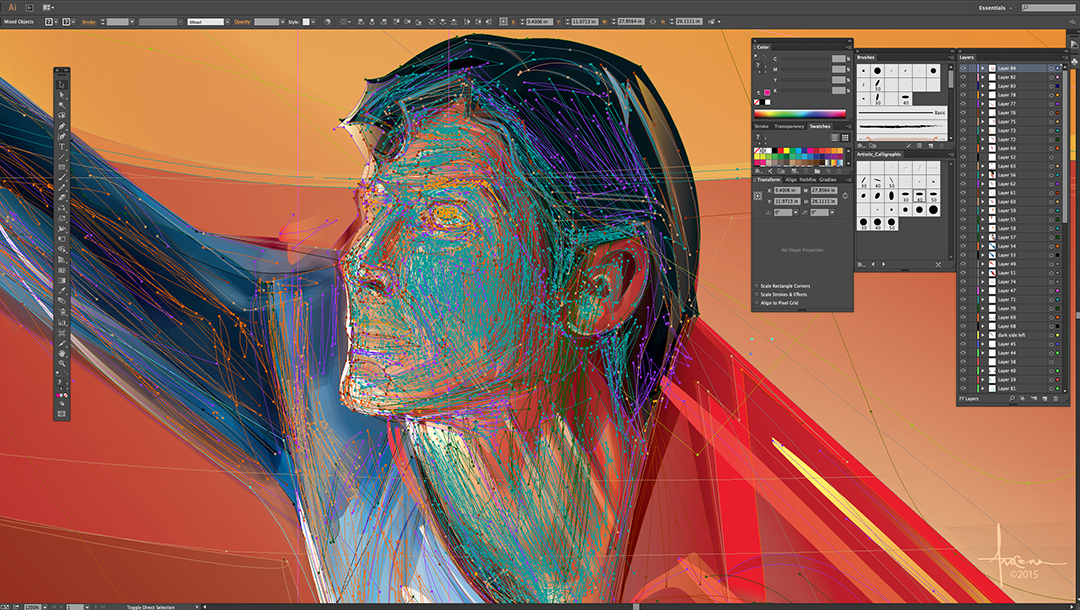Click the Constrain Proportions link in Transform panel

(x=845, y=196)
